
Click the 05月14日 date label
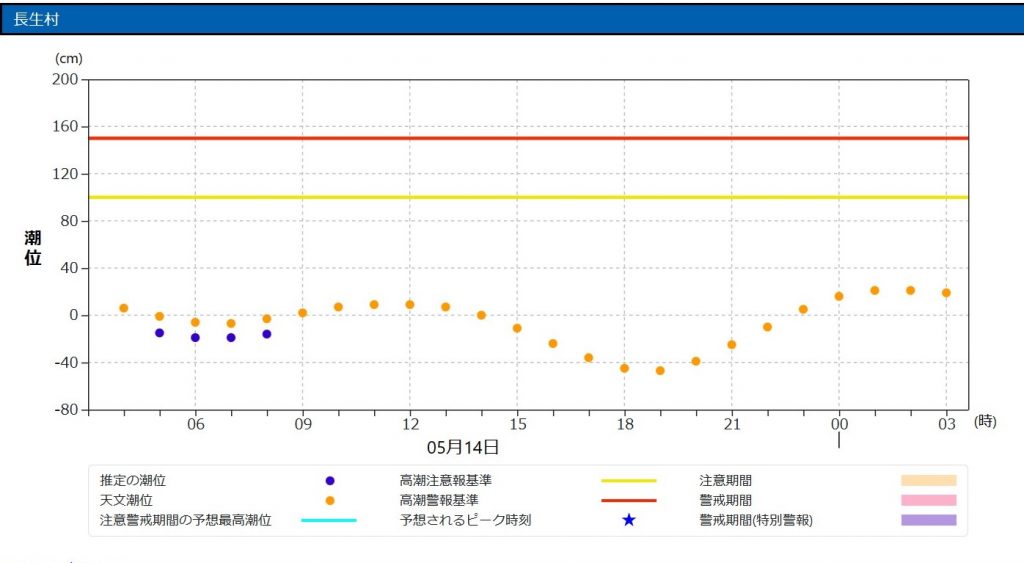(x=463, y=447)
